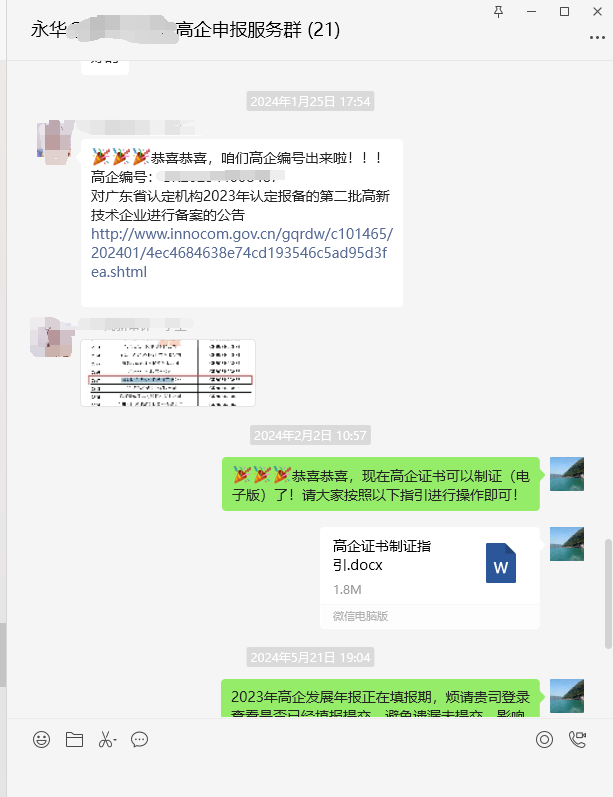
Task: Start live stream circle icon
Action: click(544, 740)
